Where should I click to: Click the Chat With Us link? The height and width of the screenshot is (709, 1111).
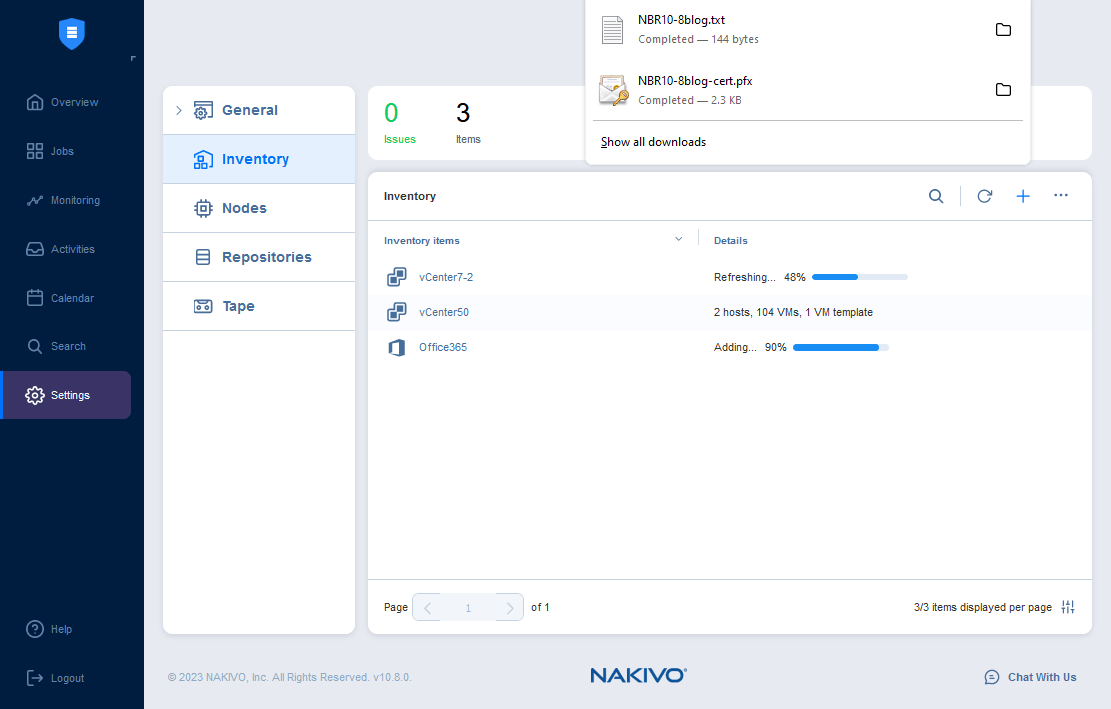(x=1042, y=677)
